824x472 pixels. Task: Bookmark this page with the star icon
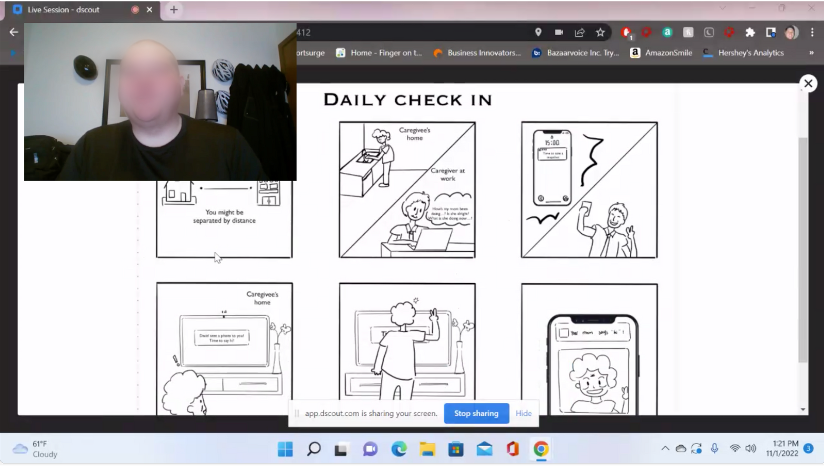pos(600,32)
